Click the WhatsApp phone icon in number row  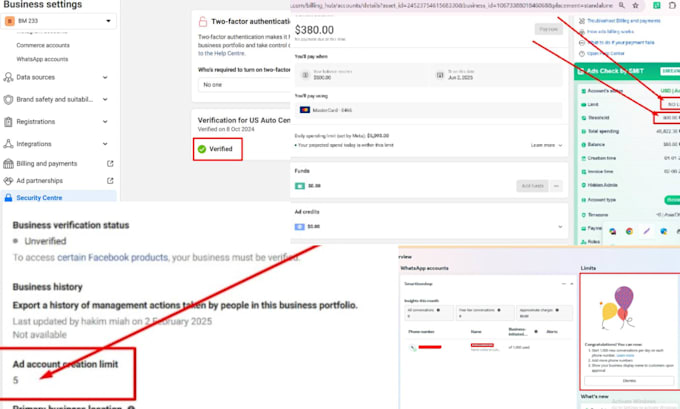pos(413,347)
